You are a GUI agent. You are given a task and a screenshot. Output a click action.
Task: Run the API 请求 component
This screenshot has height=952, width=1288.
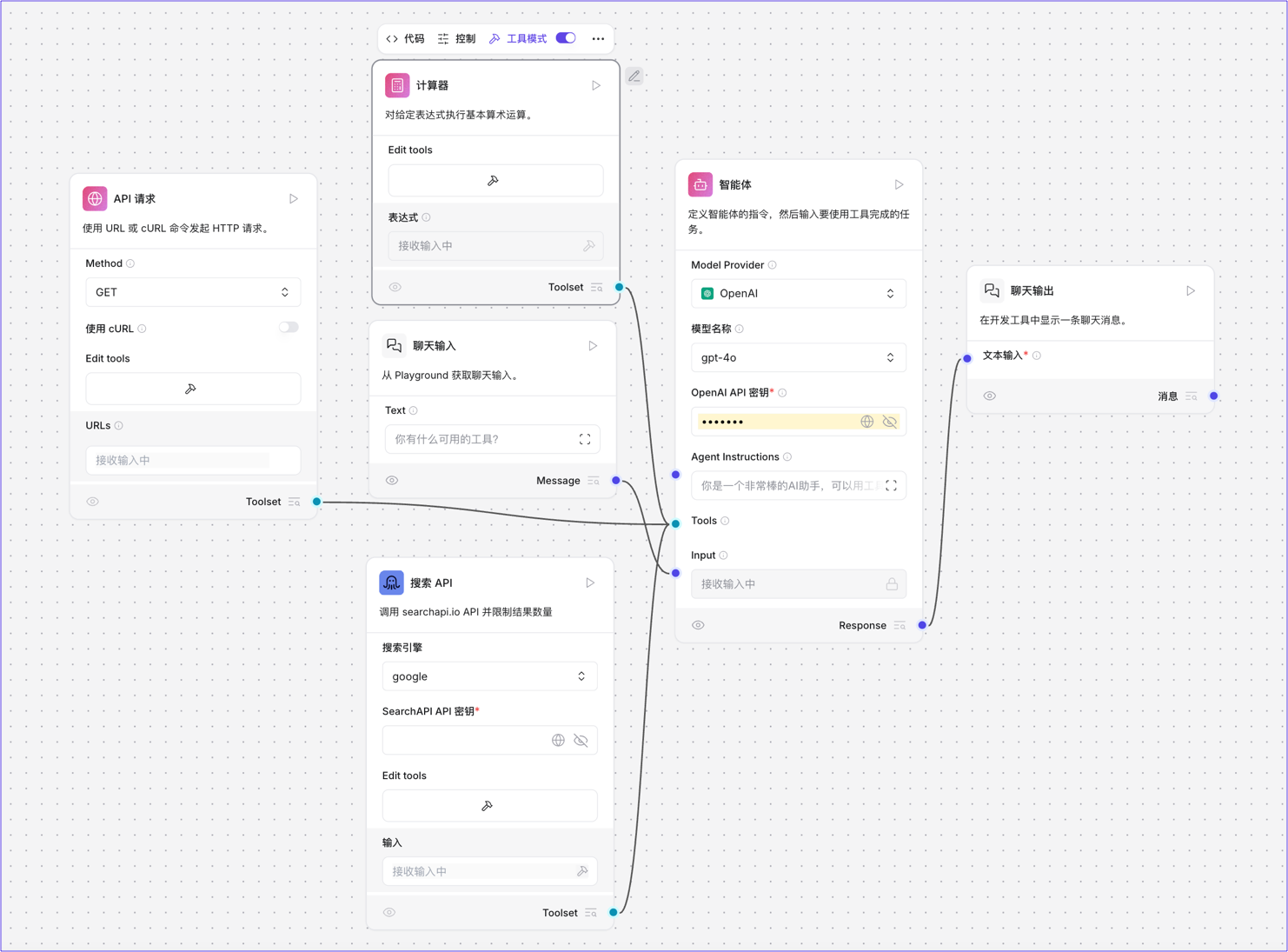click(x=294, y=198)
